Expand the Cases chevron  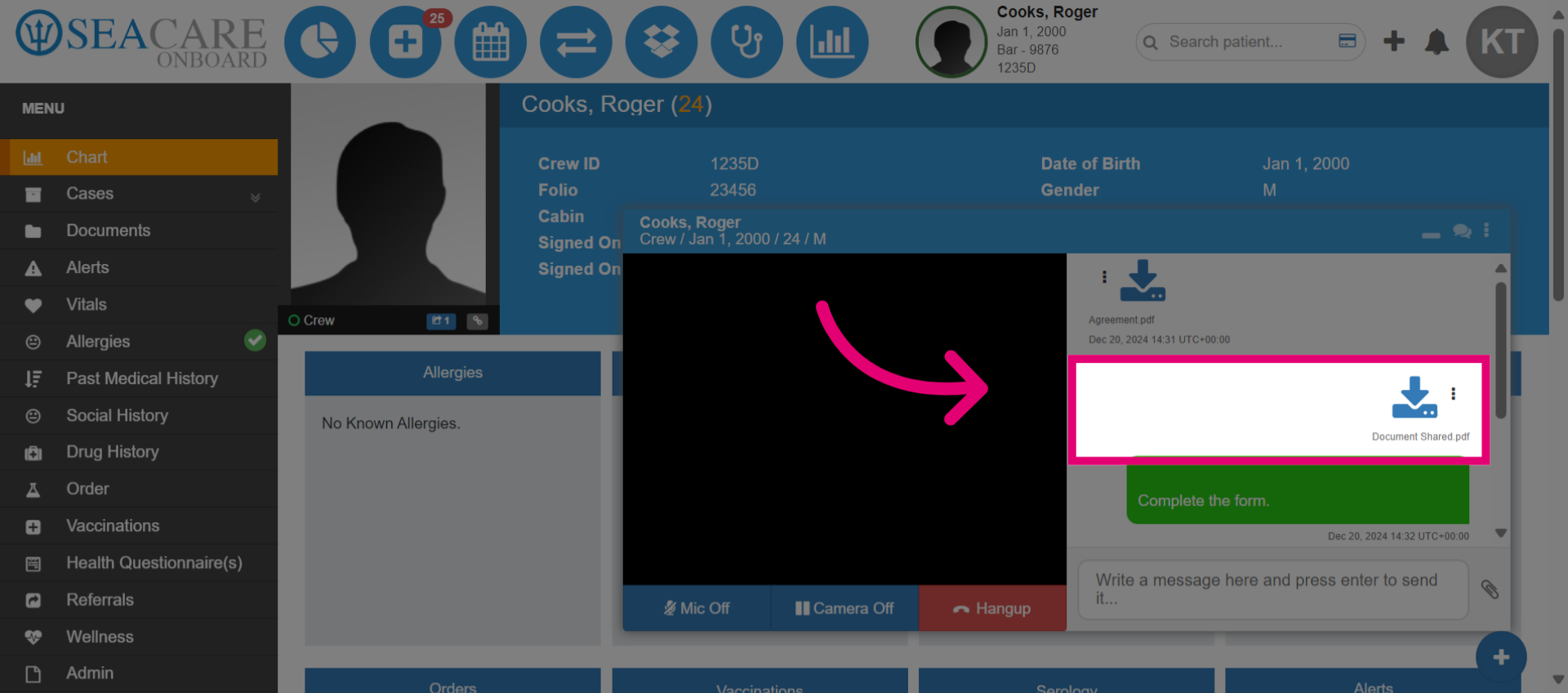point(255,197)
